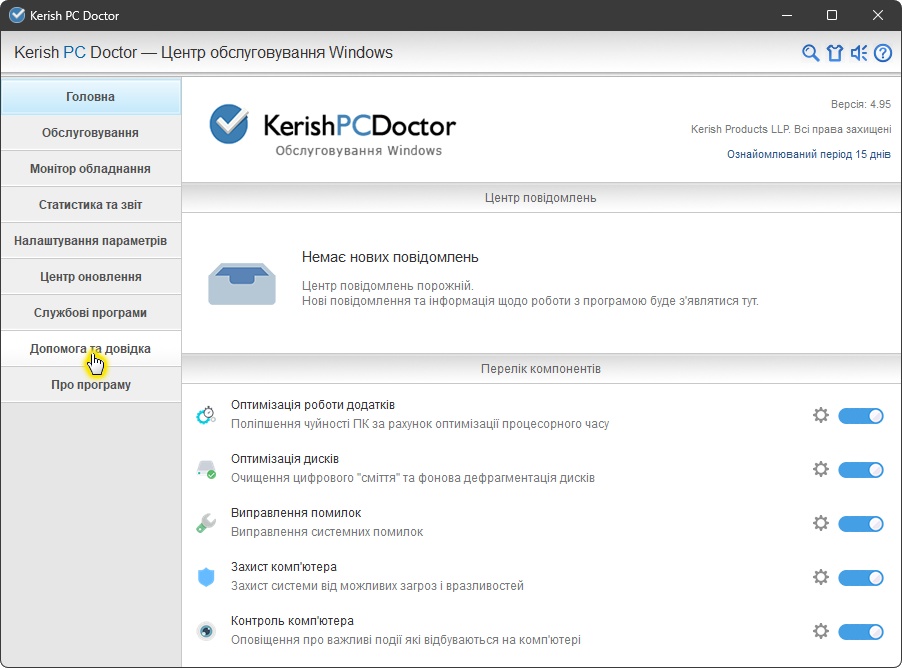Disable the Оптимізація роботи додатків toggle
Image resolution: width=902 pixels, height=668 pixels.
860,415
